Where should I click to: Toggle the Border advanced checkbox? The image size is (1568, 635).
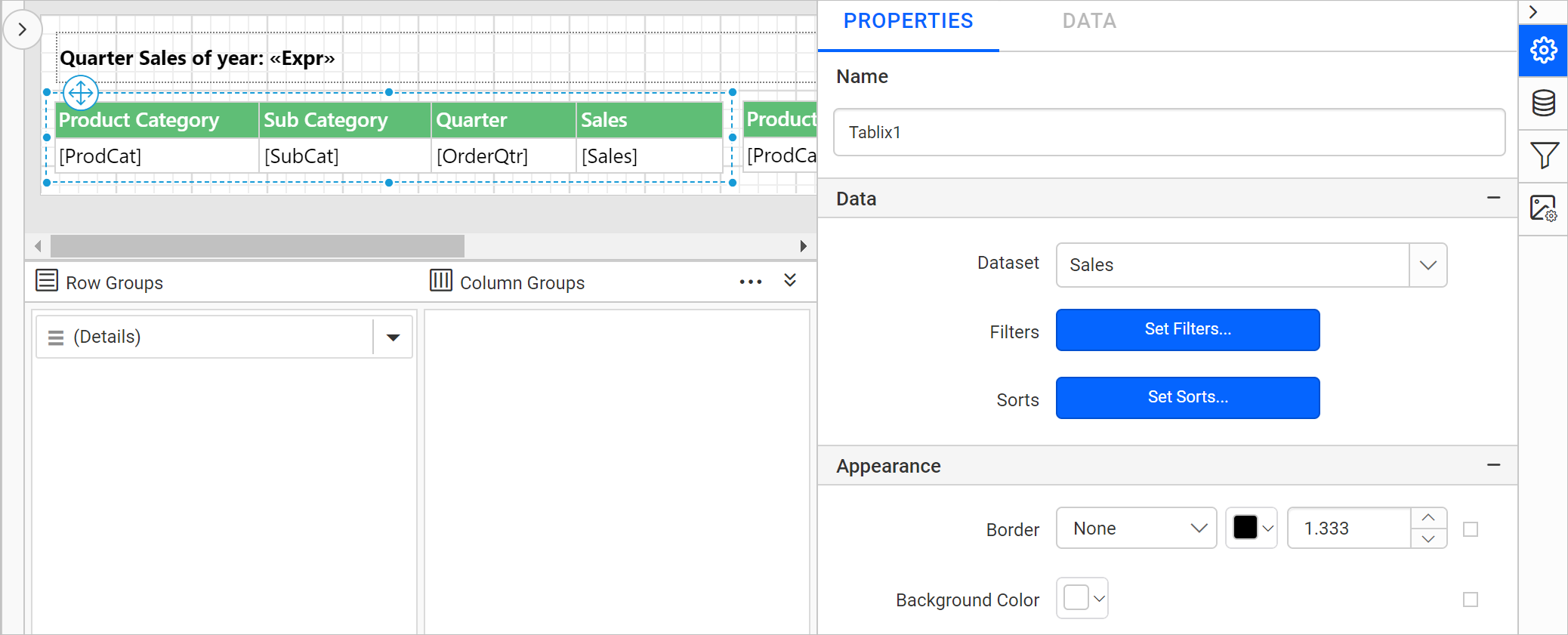tap(1470, 529)
